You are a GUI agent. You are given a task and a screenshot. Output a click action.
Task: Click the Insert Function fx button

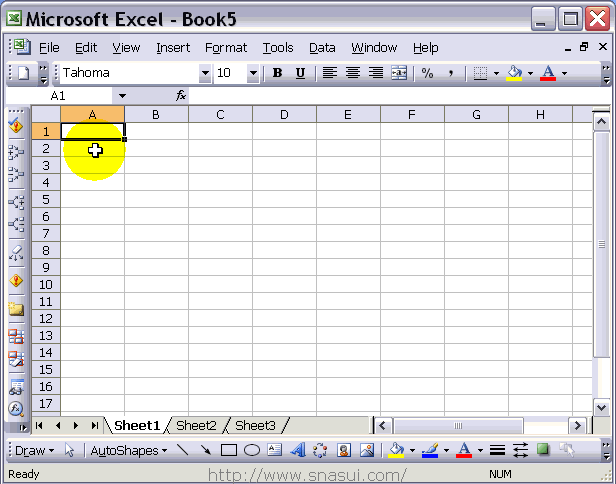tap(181, 95)
